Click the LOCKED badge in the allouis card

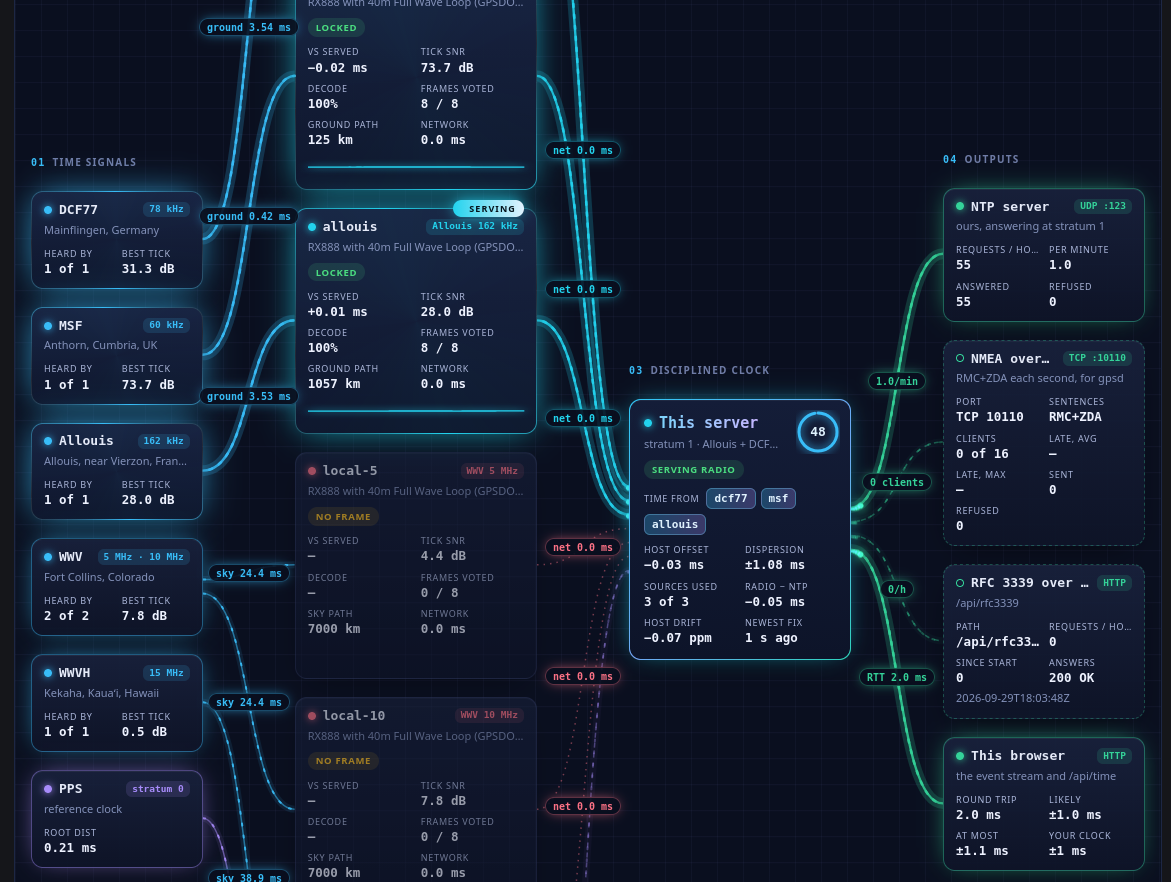coord(336,273)
